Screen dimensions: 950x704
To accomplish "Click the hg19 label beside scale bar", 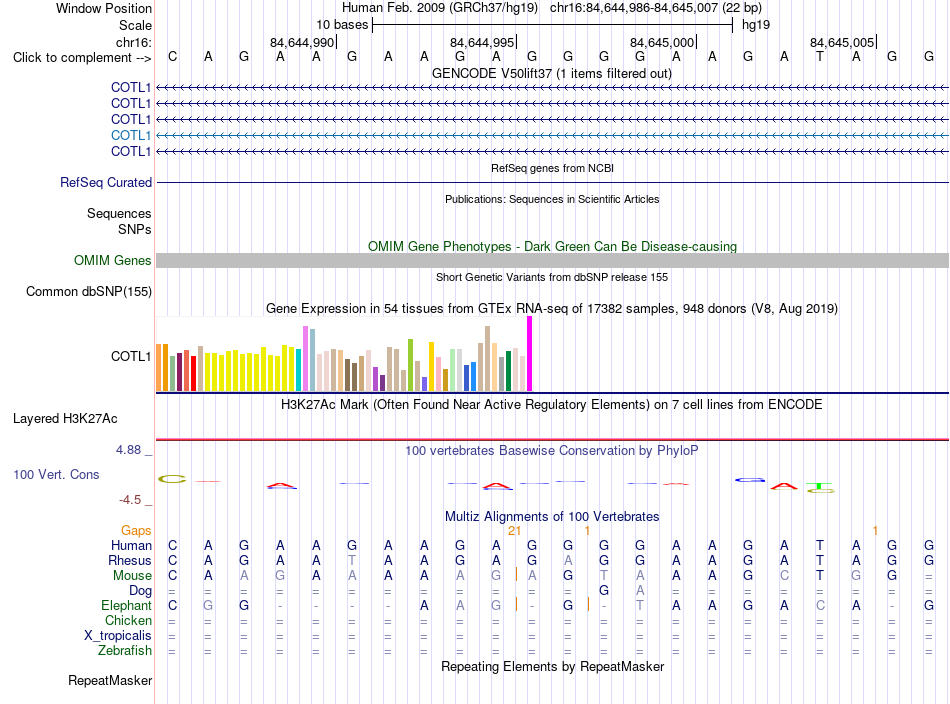I will point(756,25).
